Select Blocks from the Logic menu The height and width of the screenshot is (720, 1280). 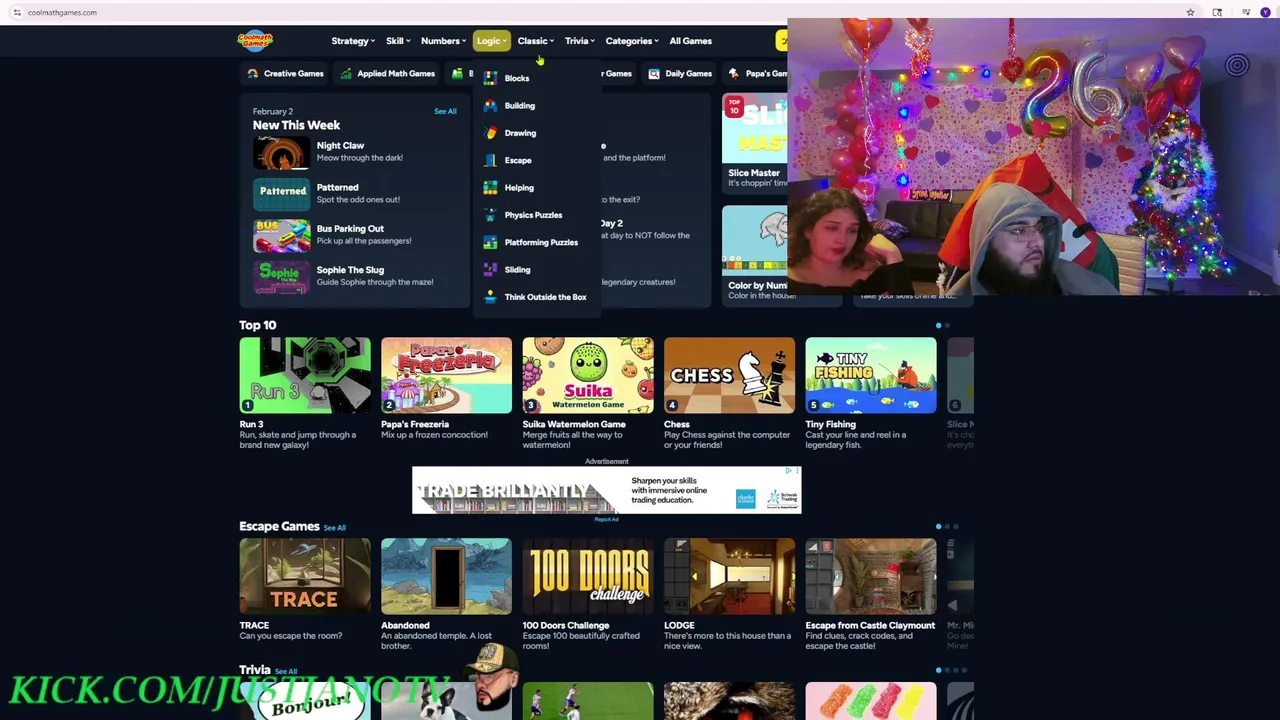pos(517,78)
